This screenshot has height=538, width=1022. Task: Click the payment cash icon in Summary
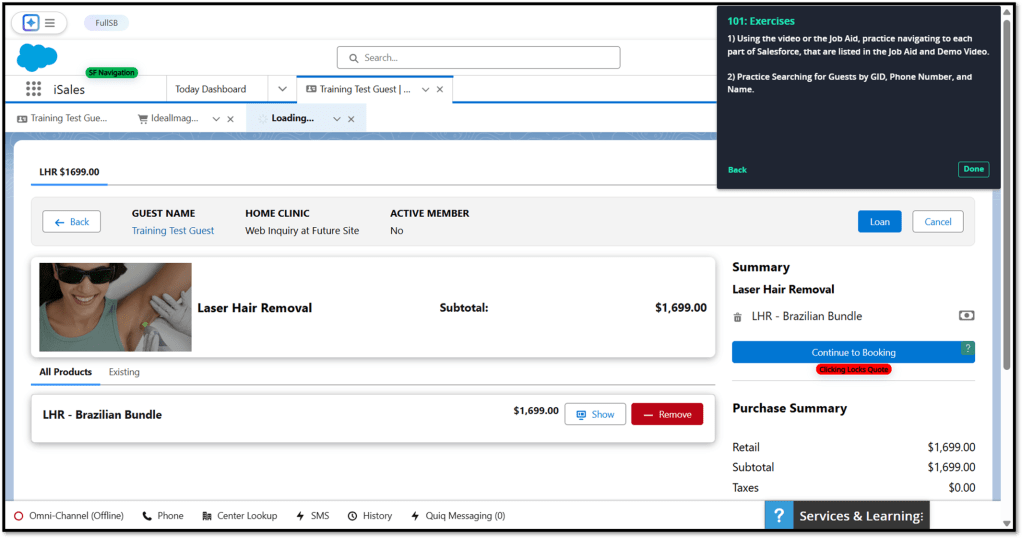pos(966,316)
